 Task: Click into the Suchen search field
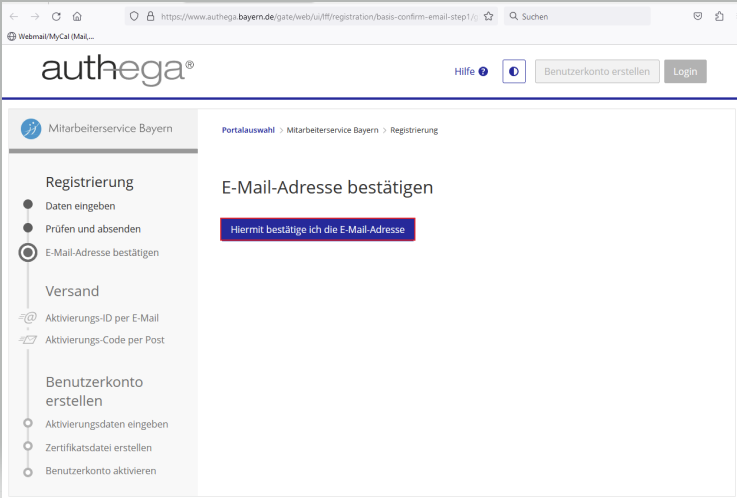(x=580, y=17)
